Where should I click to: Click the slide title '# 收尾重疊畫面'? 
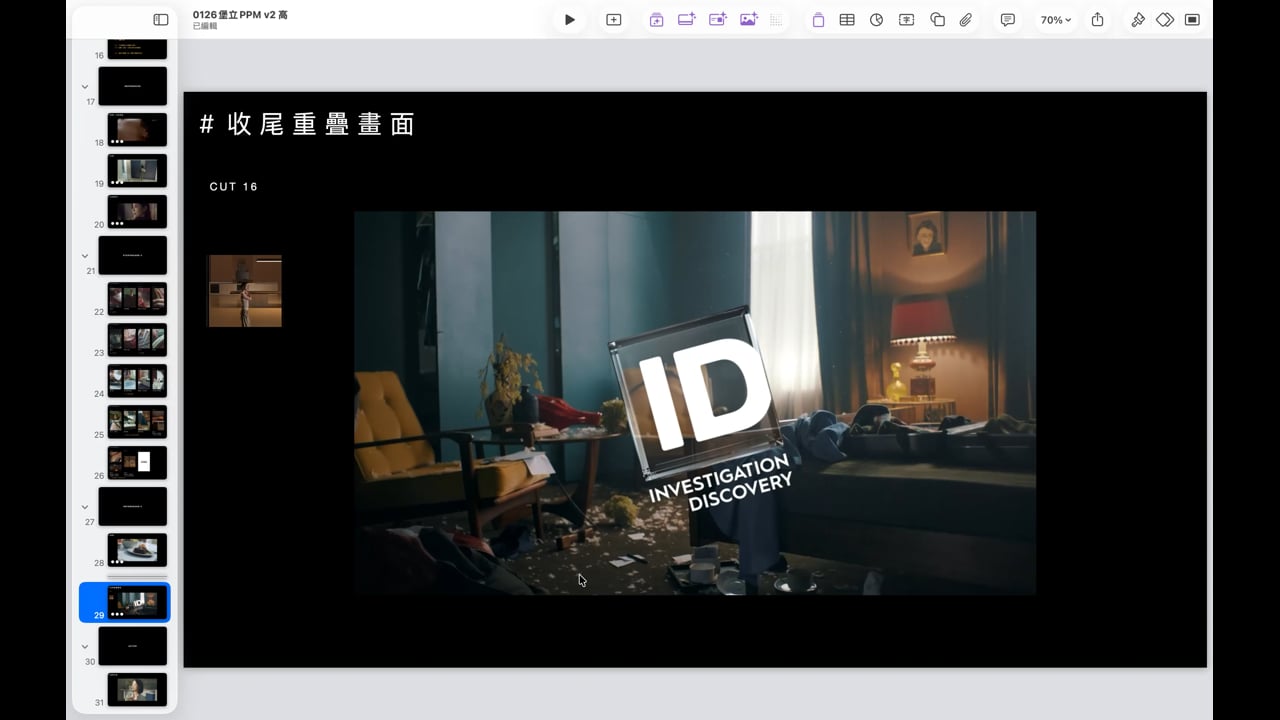click(x=307, y=124)
